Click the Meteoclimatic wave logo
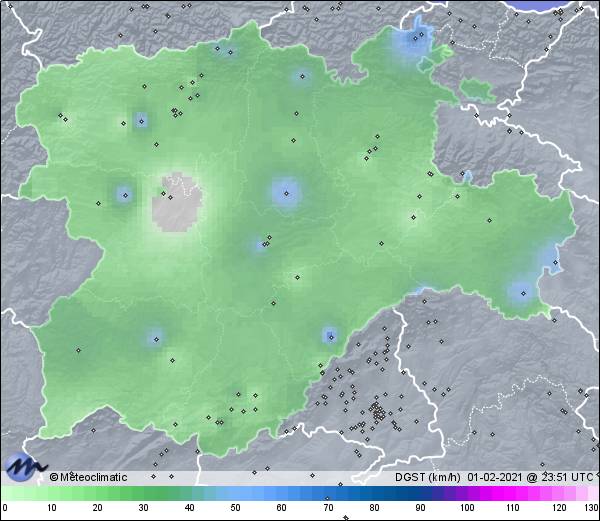Viewport: 600px width, 521px height. click(25, 467)
